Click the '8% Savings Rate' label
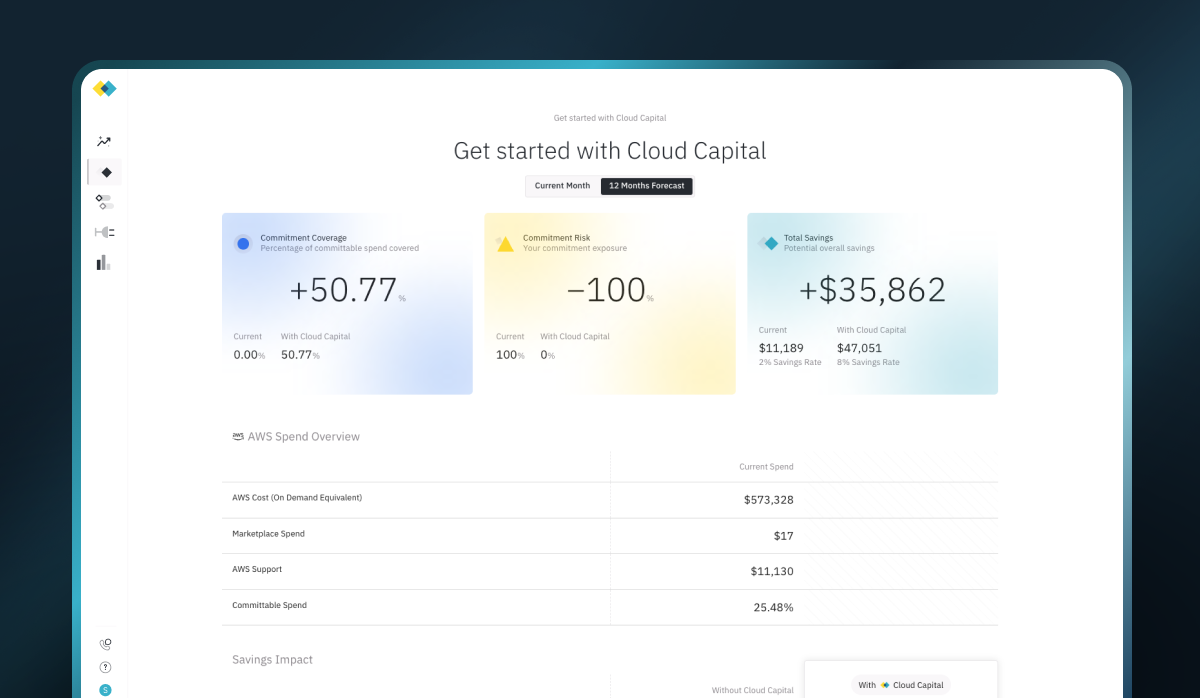 tap(868, 362)
